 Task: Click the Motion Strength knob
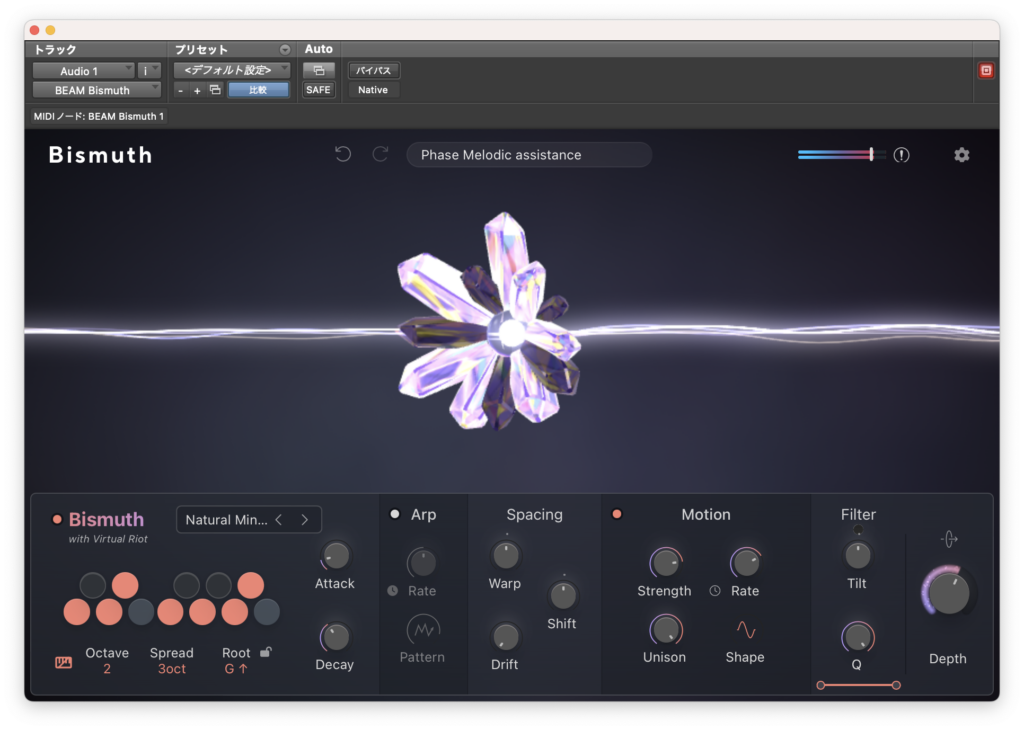(x=665, y=563)
